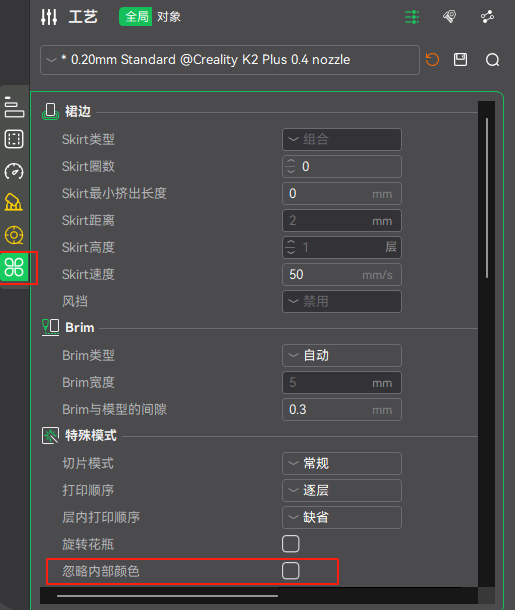
Task: Open the 切片模式 dropdown
Action: [x=342, y=463]
